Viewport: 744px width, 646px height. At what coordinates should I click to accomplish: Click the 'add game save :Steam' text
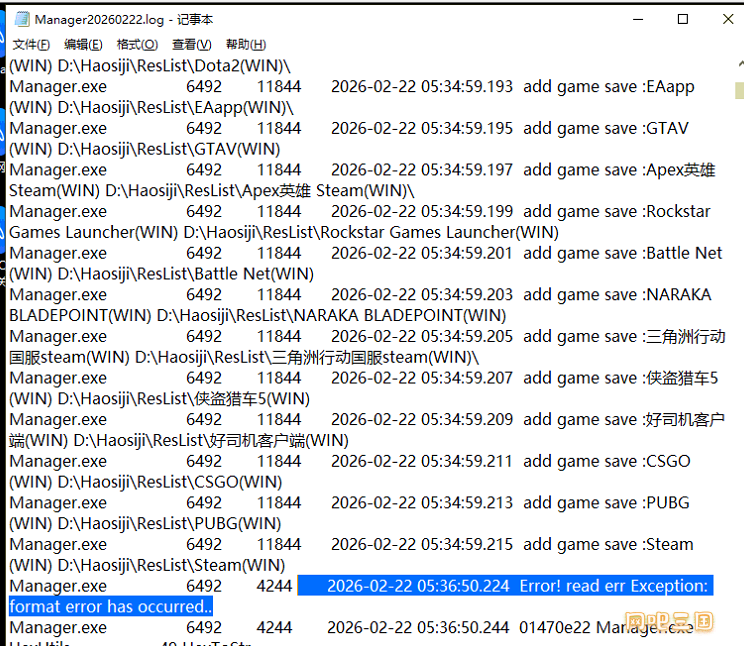pos(608,544)
